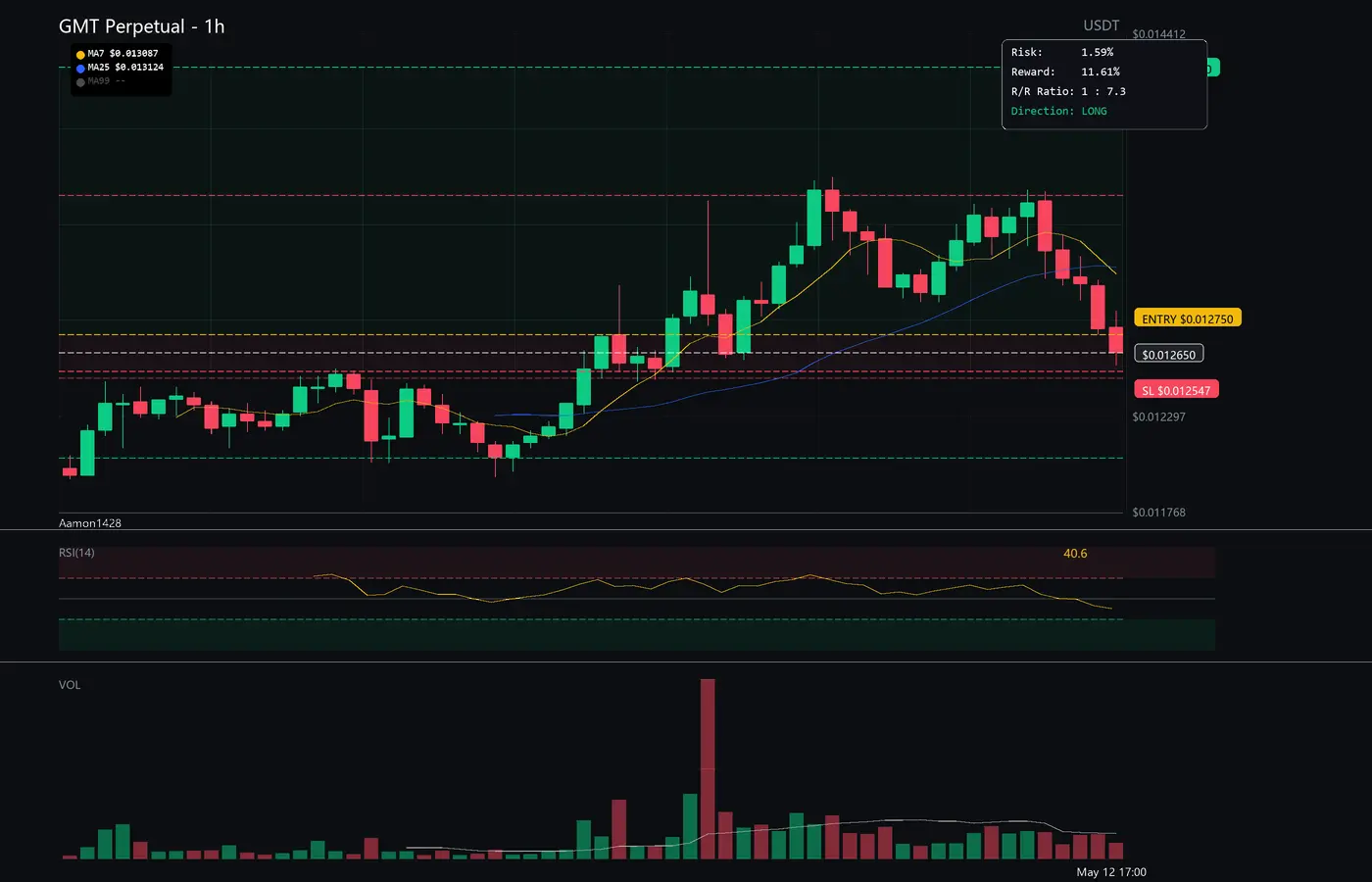Viewport: 1372px width, 882px height.
Task: Click the $0.014412 price axis label
Action: tap(1158, 34)
